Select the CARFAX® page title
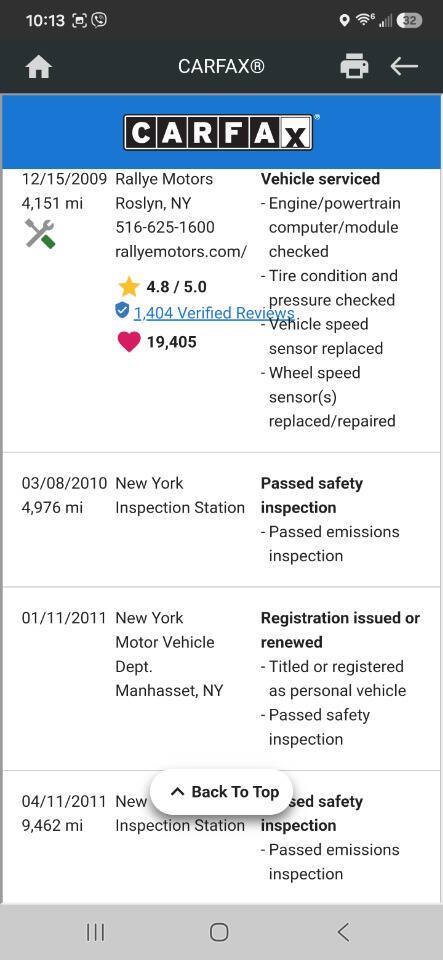Screen dimensions: 443x960 pos(221,66)
